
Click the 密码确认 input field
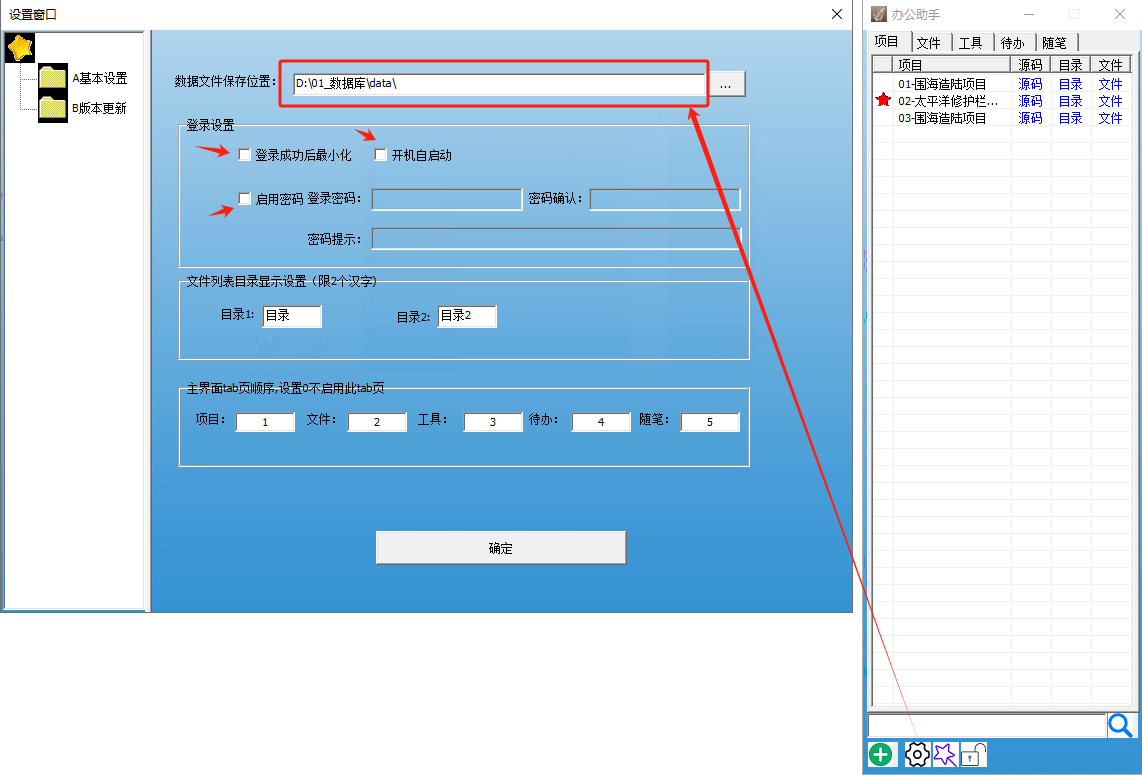tap(665, 199)
